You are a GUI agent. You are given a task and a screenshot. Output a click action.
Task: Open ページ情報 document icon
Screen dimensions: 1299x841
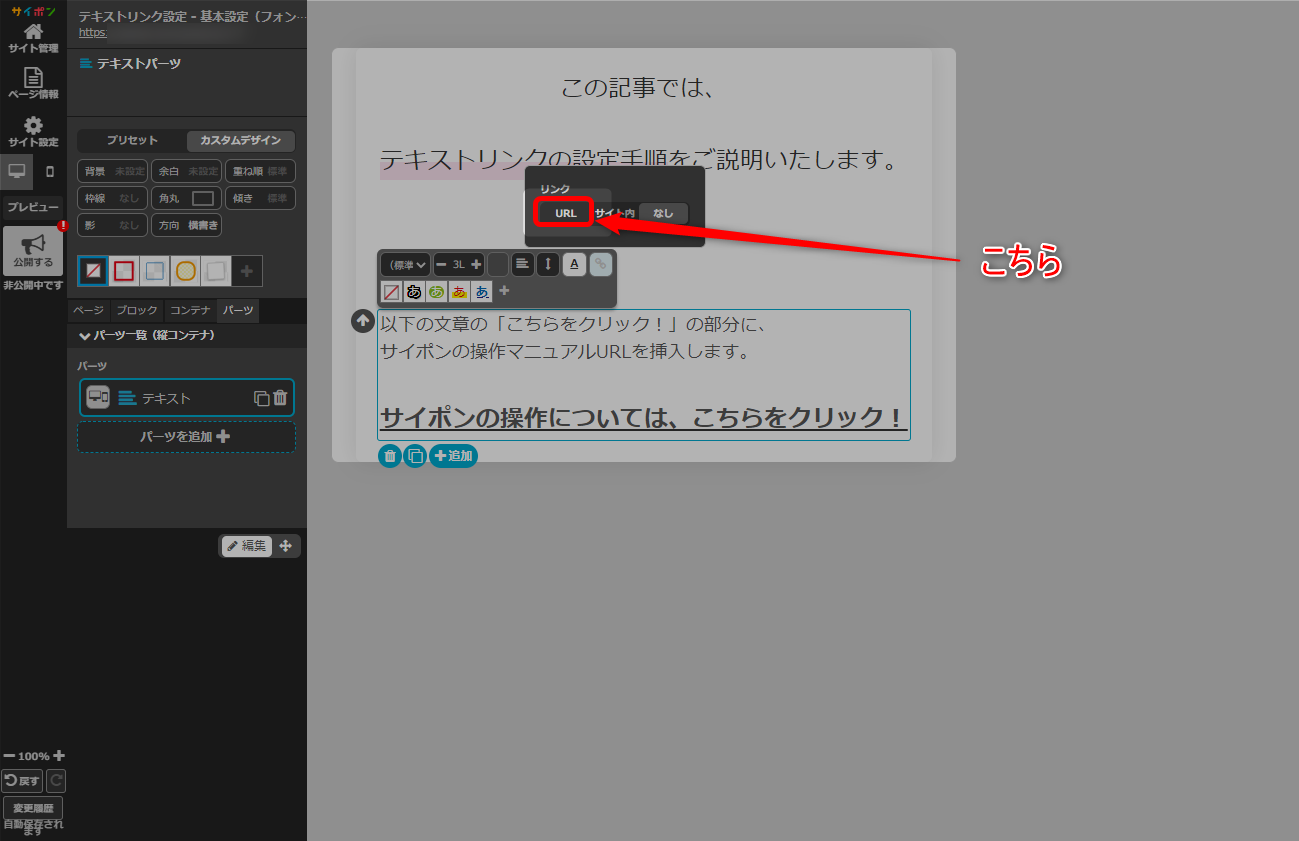tap(33, 83)
